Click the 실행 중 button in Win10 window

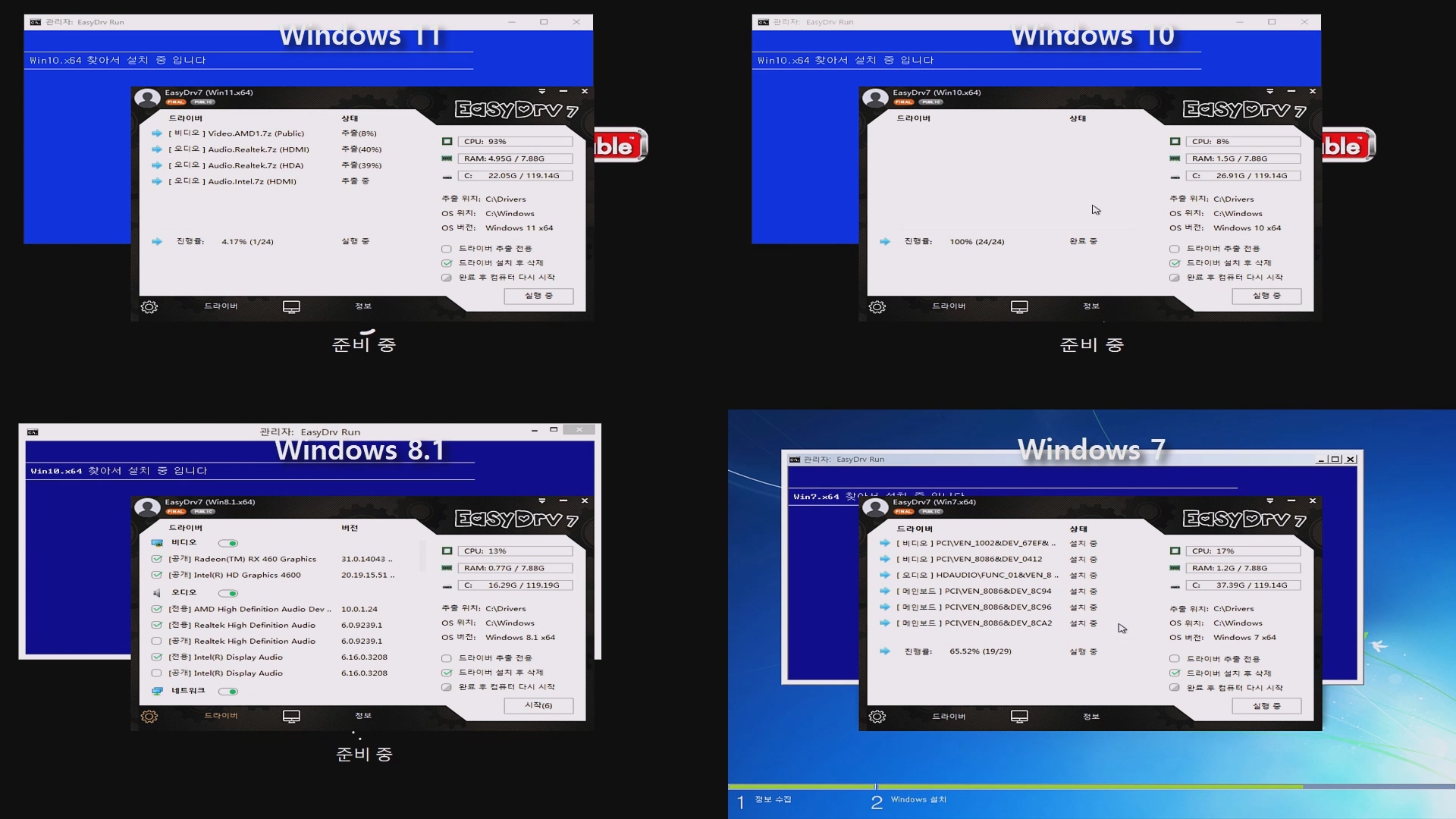[x=1266, y=297]
